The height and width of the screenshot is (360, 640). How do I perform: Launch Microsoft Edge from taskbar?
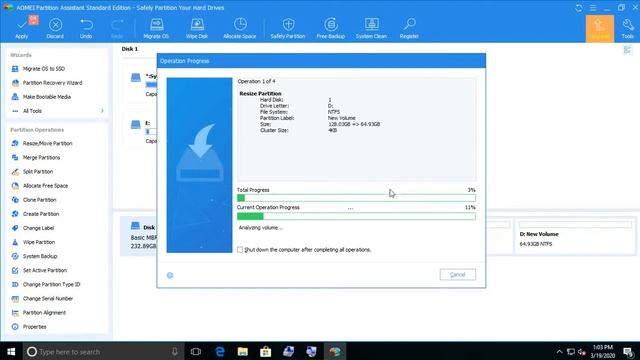tap(220, 351)
